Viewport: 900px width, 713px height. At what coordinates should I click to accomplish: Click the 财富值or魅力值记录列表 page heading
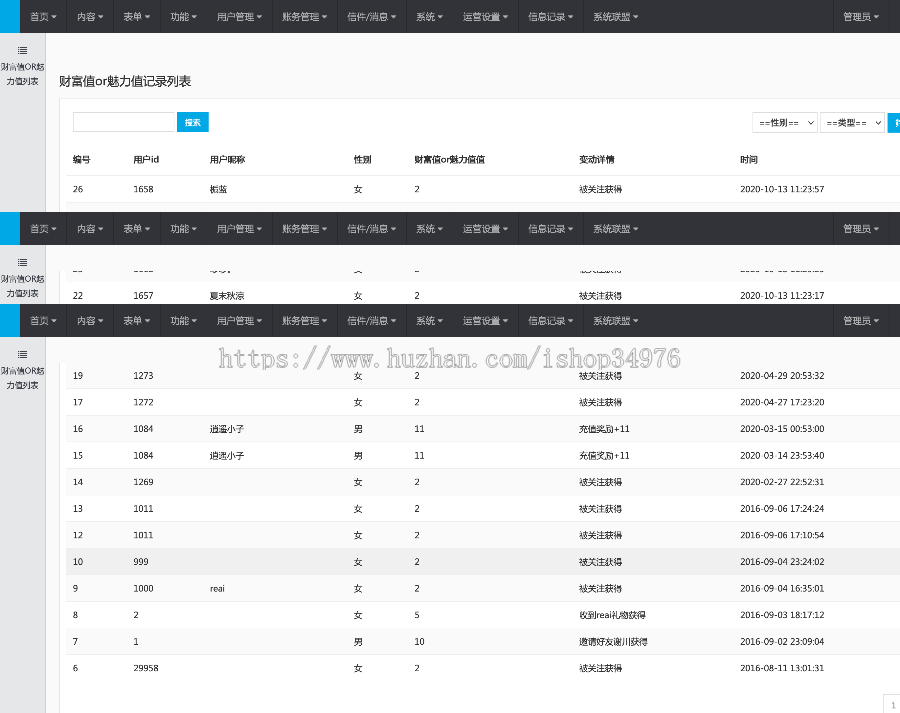[125, 82]
